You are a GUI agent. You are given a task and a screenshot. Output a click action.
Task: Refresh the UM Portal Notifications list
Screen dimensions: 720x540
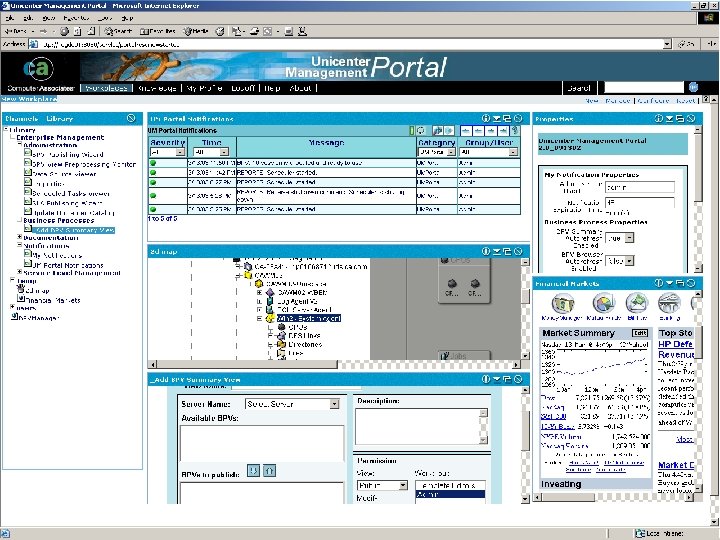[x=421, y=131]
